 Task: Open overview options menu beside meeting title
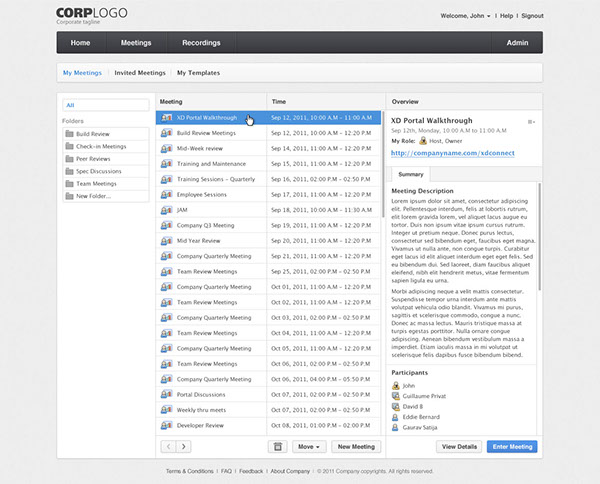(531, 122)
